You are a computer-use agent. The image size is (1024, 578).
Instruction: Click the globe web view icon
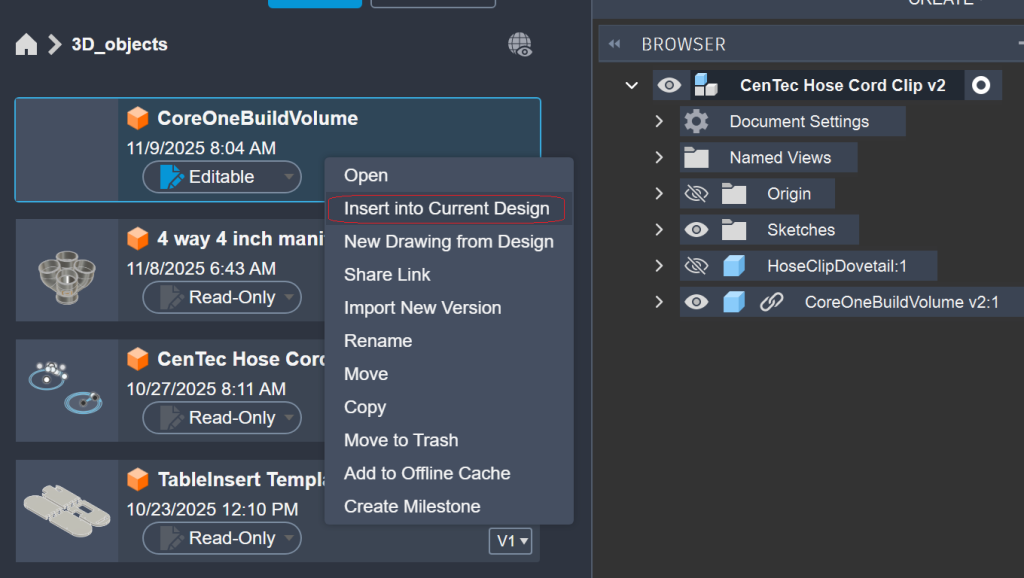(520, 44)
